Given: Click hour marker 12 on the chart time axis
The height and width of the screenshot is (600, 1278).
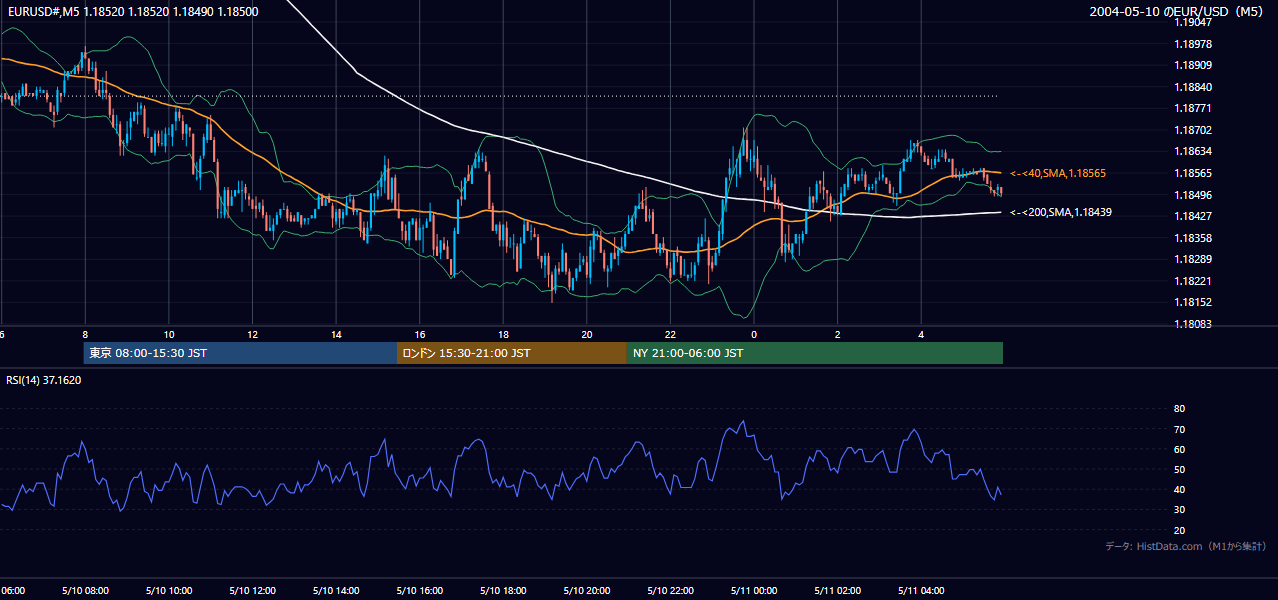Looking at the screenshot, I should coord(253,334).
